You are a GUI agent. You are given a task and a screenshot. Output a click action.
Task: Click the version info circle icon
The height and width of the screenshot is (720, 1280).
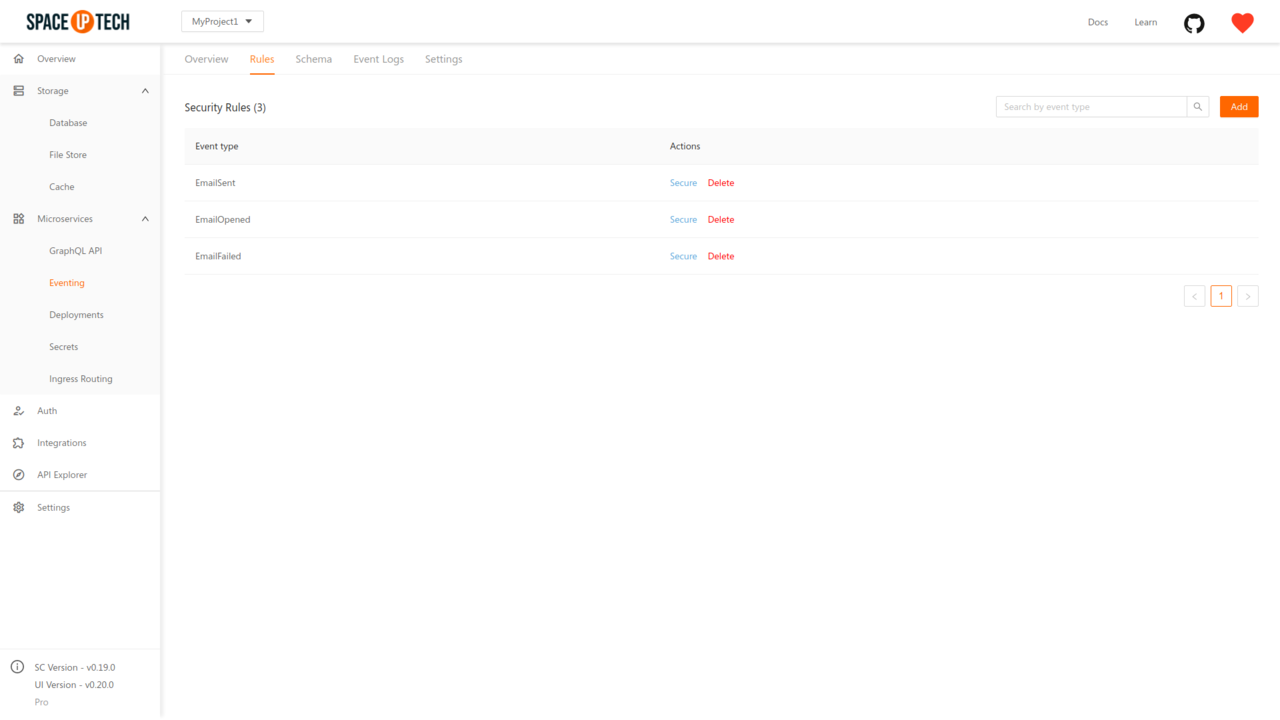(x=17, y=667)
